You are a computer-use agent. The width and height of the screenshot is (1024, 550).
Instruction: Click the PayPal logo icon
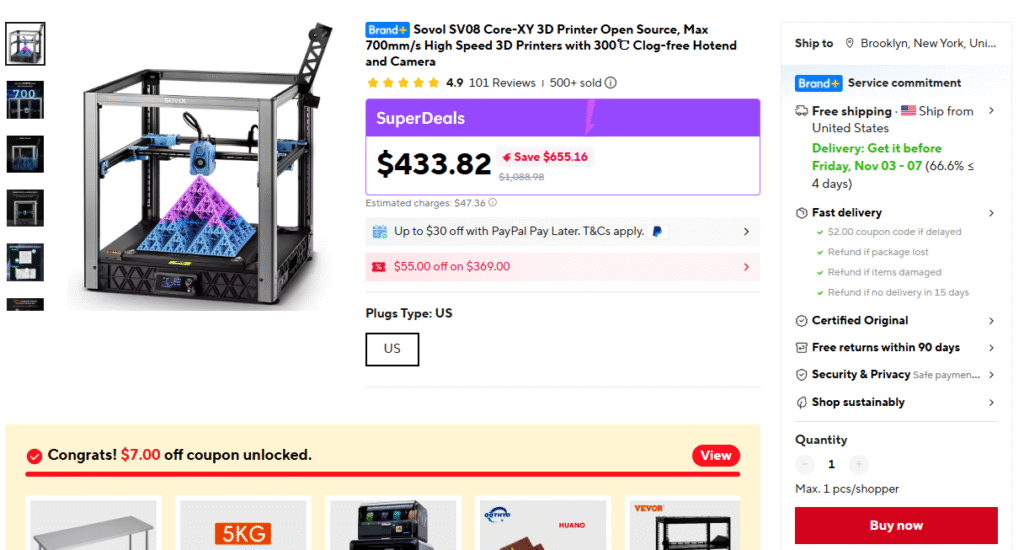pos(657,231)
